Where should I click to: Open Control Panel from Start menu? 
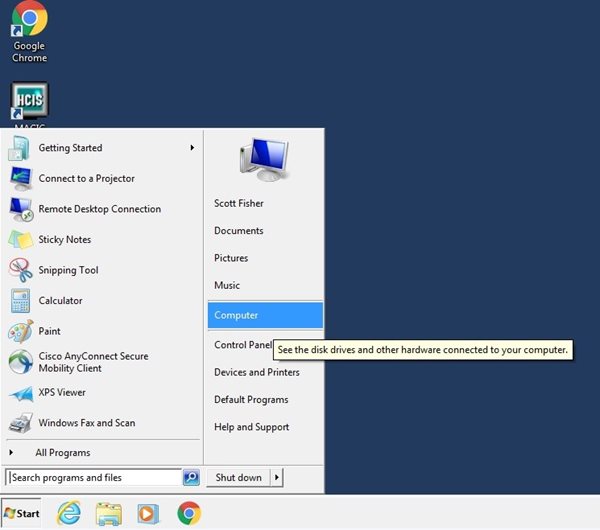pos(242,345)
